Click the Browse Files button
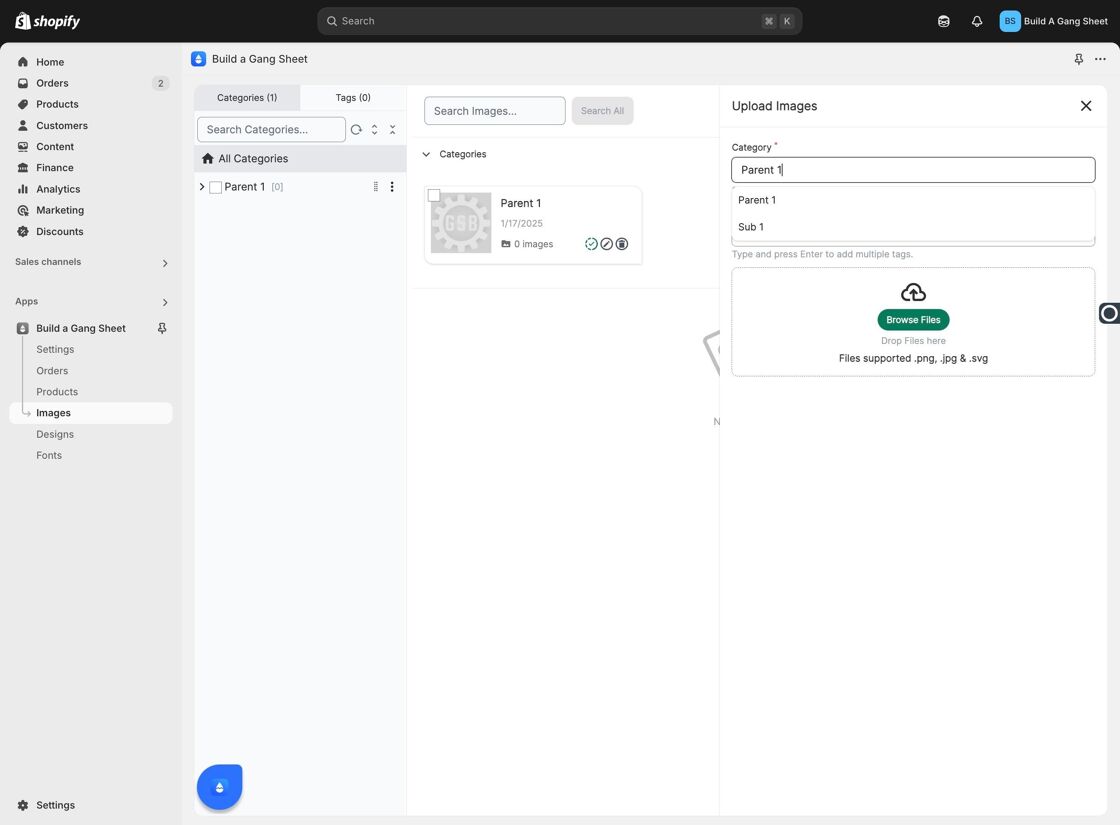 913,320
